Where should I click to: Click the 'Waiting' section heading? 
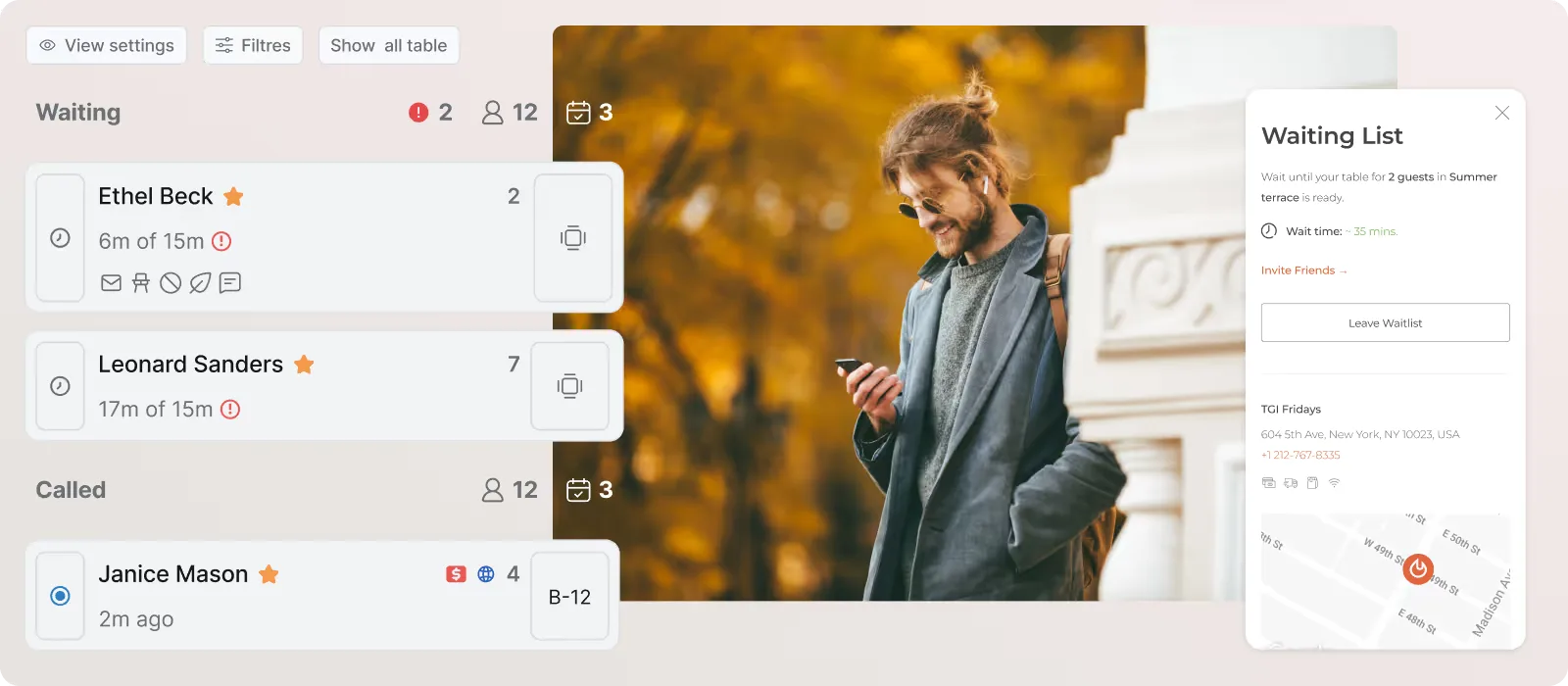tap(78, 113)
